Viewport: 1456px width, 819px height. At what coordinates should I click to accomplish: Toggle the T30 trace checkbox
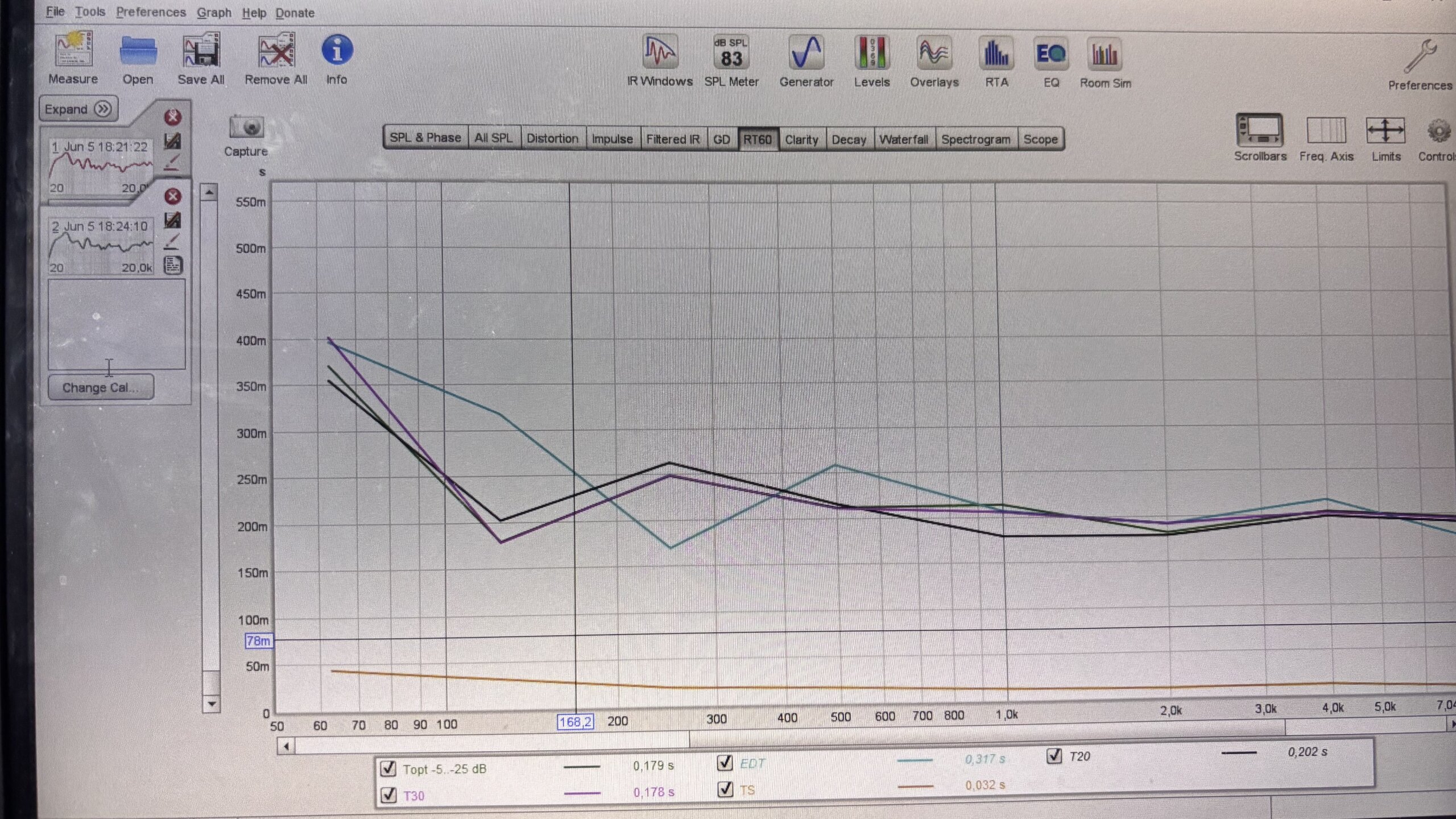click(388, 795)
